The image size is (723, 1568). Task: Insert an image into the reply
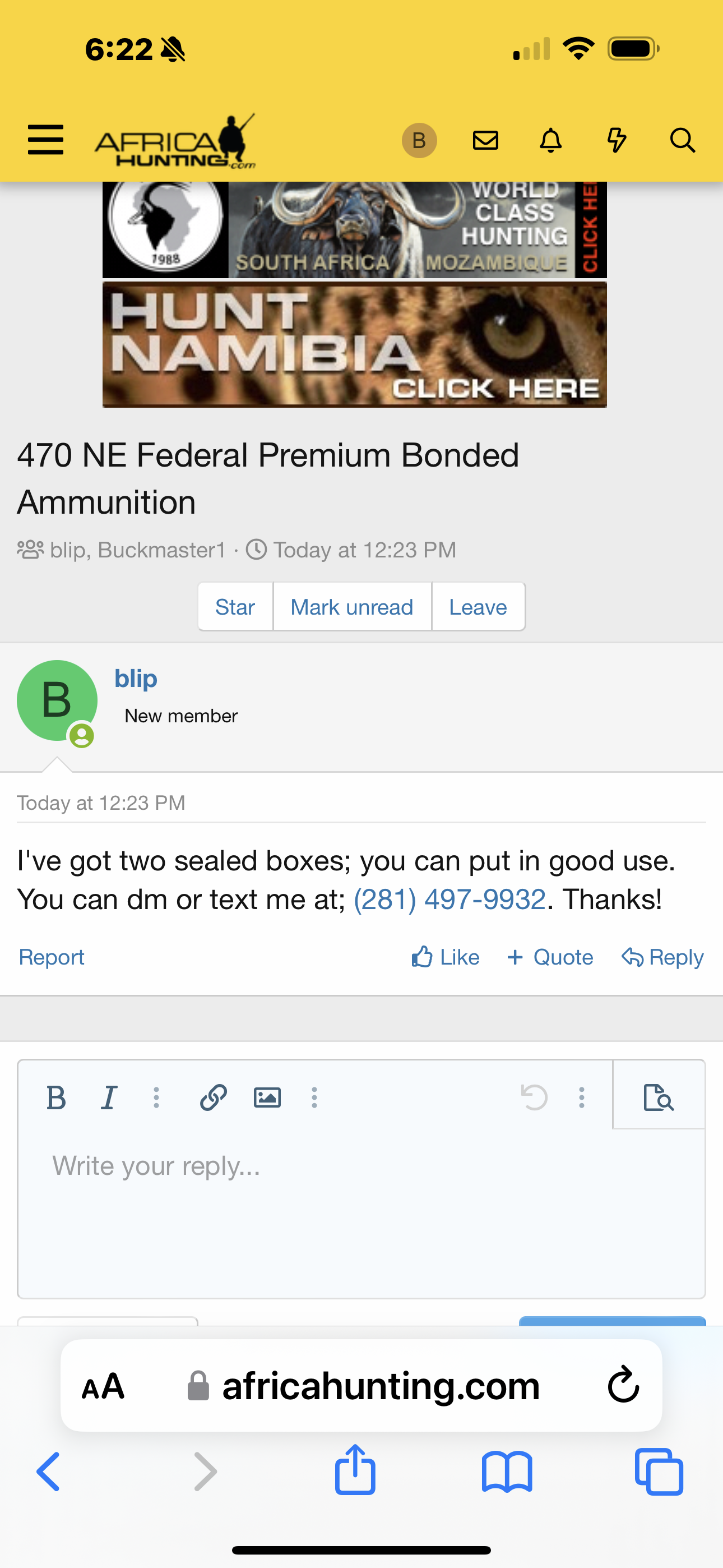click(x=267, y=1098)
